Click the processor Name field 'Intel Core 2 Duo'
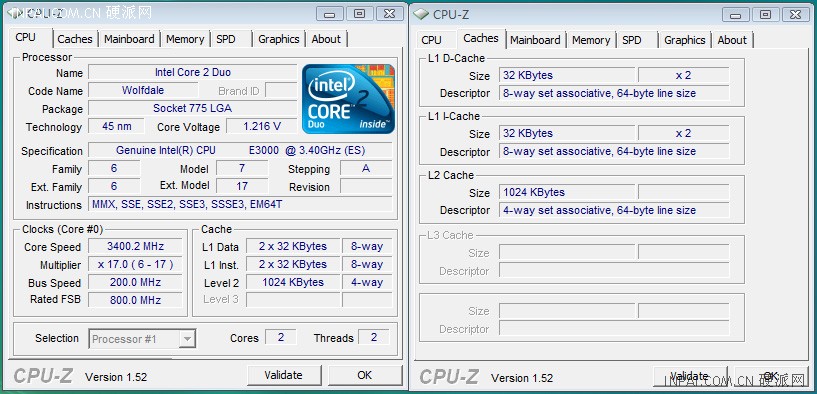817x394 pixels. pyautogui.click(x=193, y=72)
